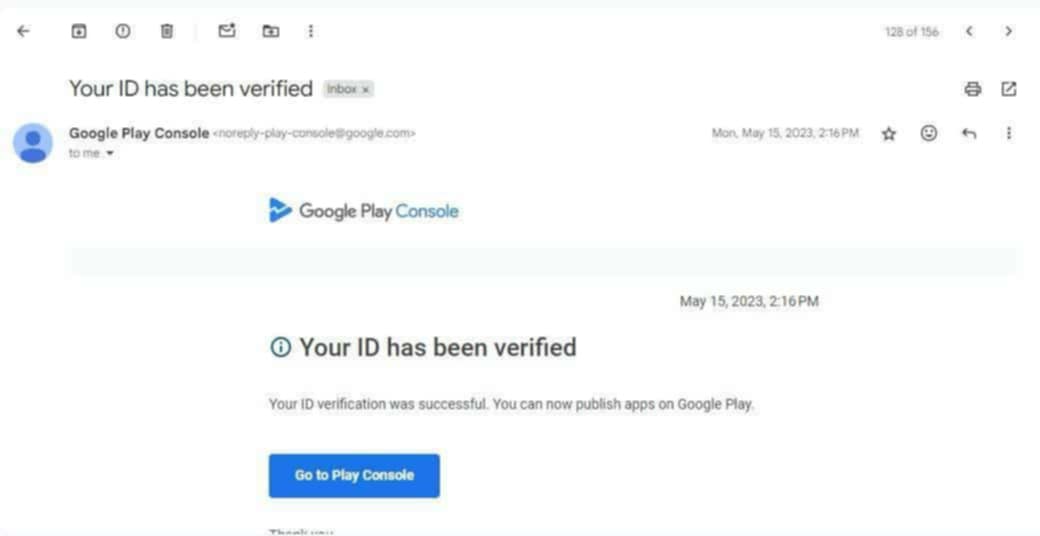Open message options three-dot menu

point(1008,133)
